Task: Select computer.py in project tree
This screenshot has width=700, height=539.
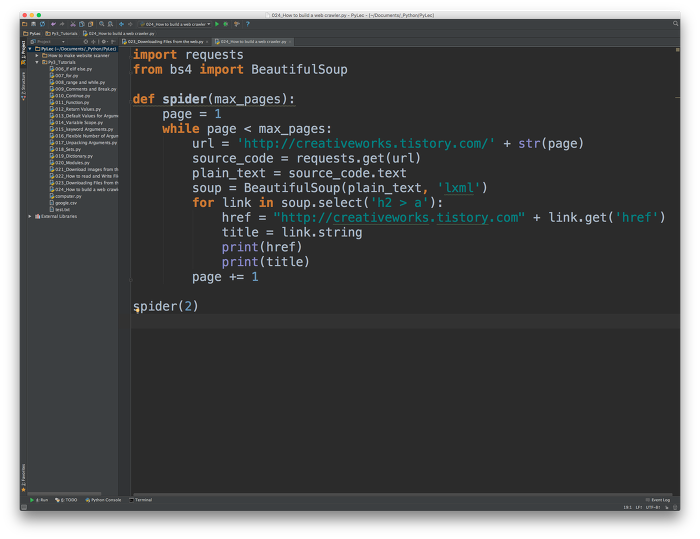Action: click(66, 196)
